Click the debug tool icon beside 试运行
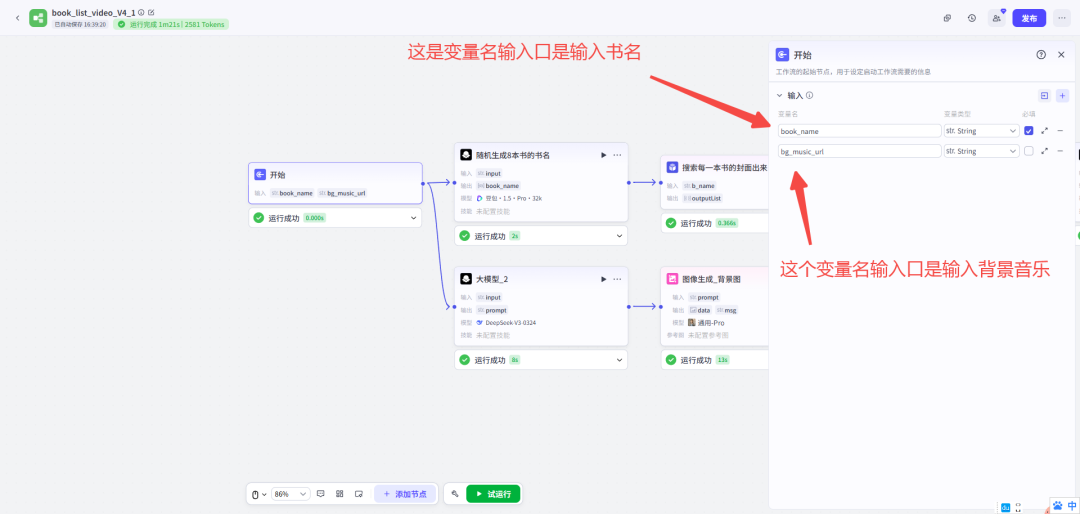Image resolution: width=1080 pixels, height=514 pixels. (x=455, y=494)
